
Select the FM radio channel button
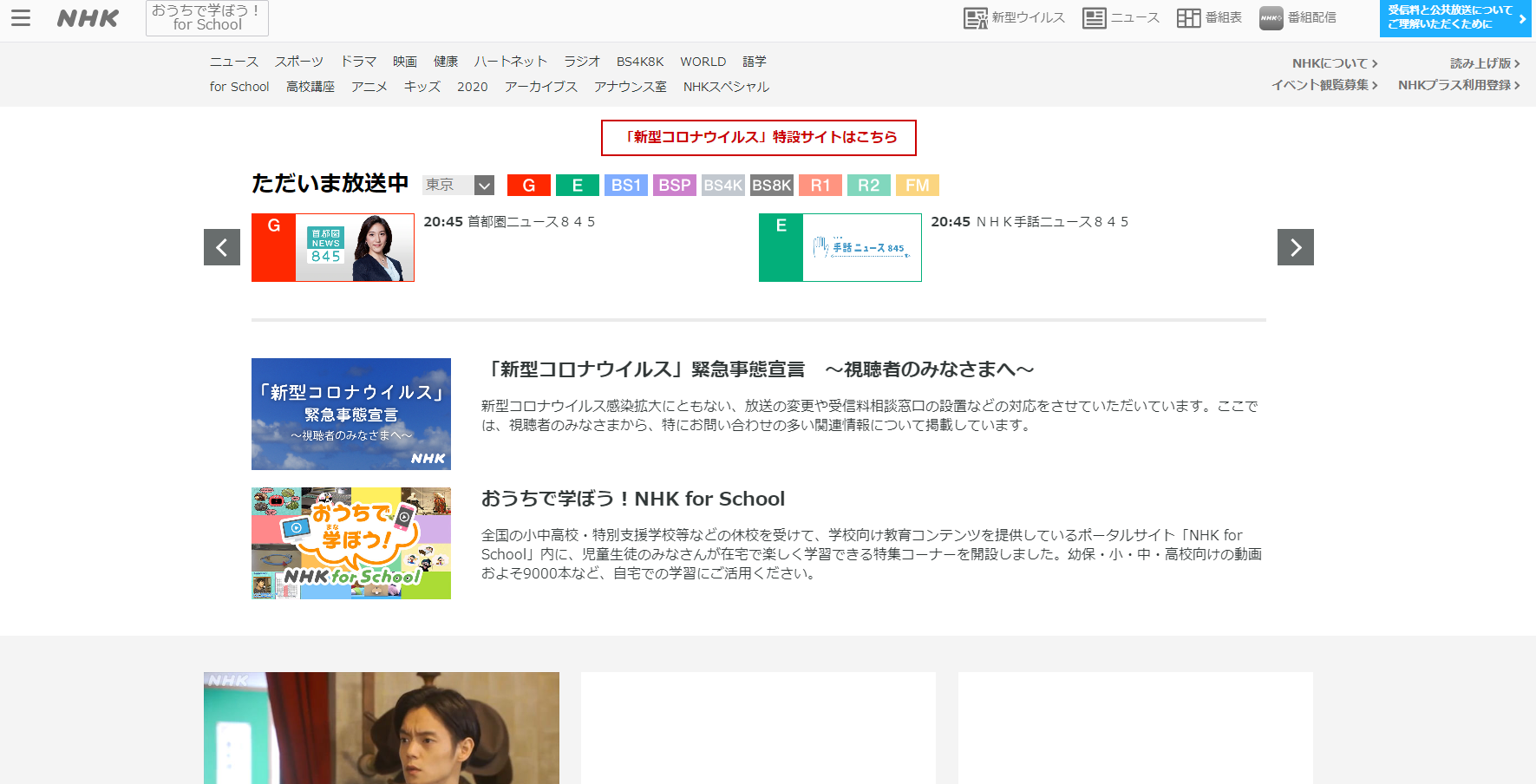[x=918, y=185]
